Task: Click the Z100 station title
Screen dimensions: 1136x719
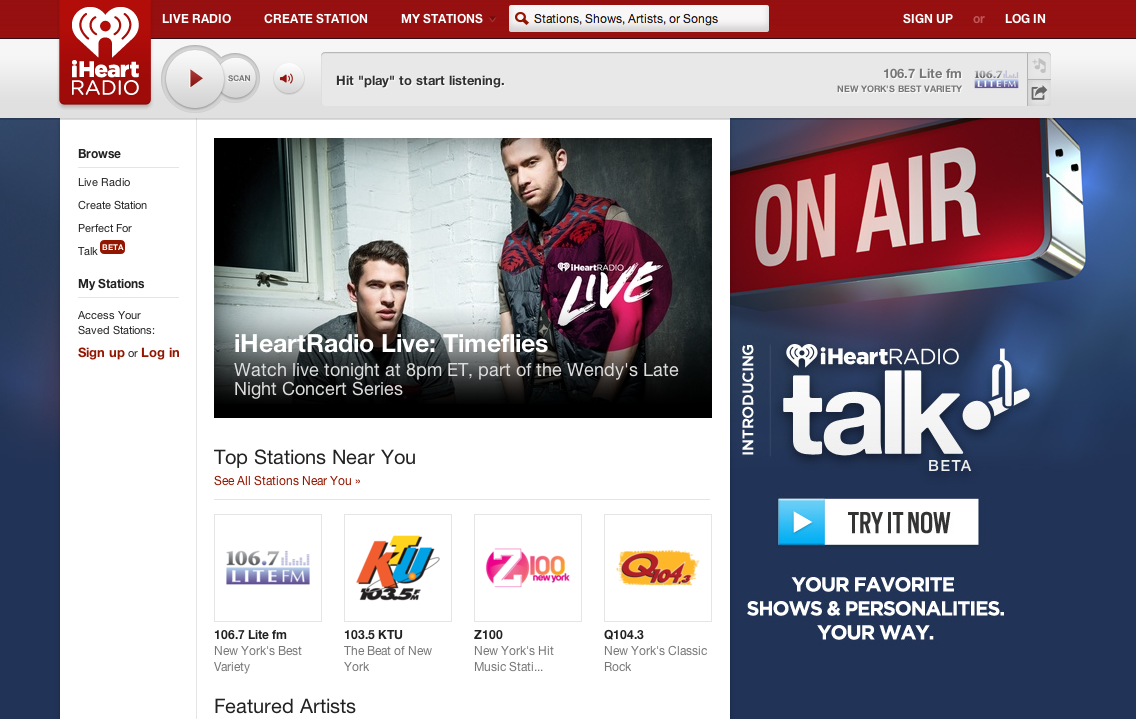Action: tap(488, 634)
